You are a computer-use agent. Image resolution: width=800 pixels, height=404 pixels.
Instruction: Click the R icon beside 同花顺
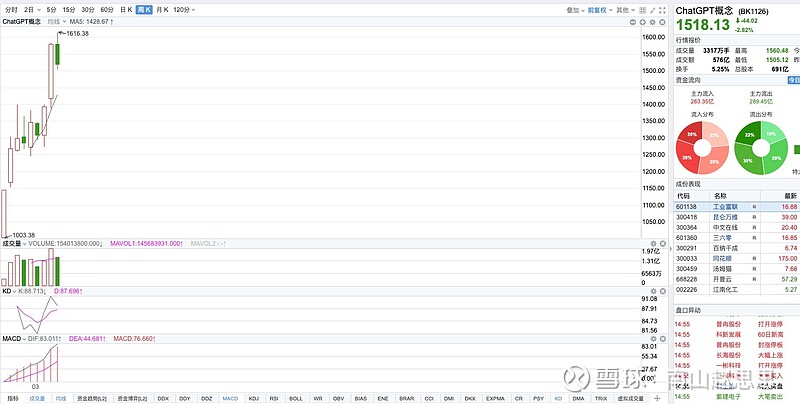click(754, 259)
